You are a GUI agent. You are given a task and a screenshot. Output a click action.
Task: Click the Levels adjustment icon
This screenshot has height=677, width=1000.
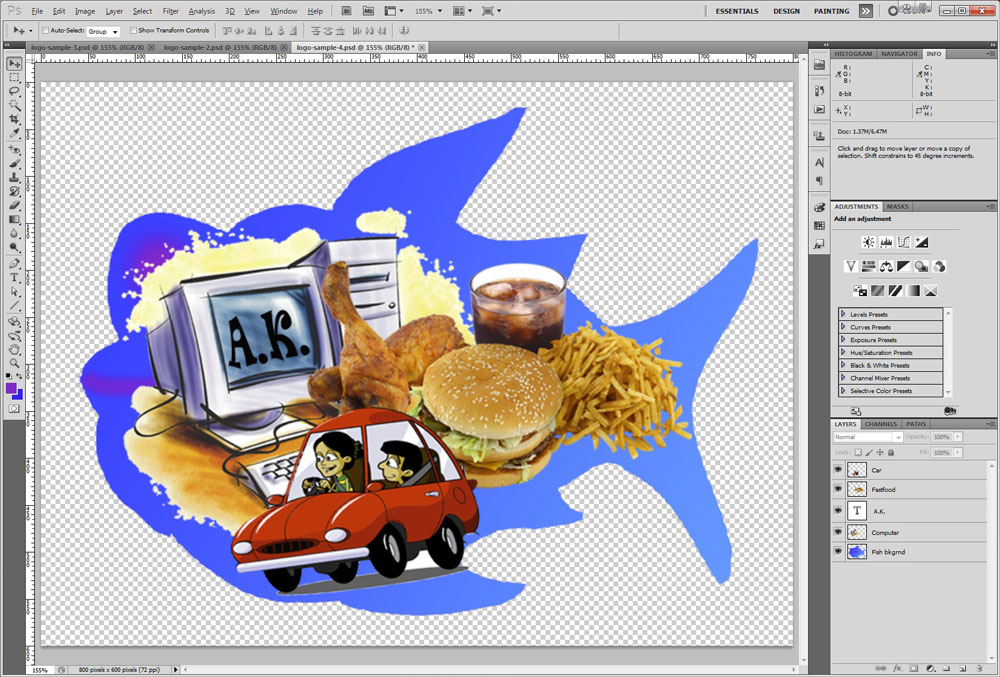(x=886, y=242)
